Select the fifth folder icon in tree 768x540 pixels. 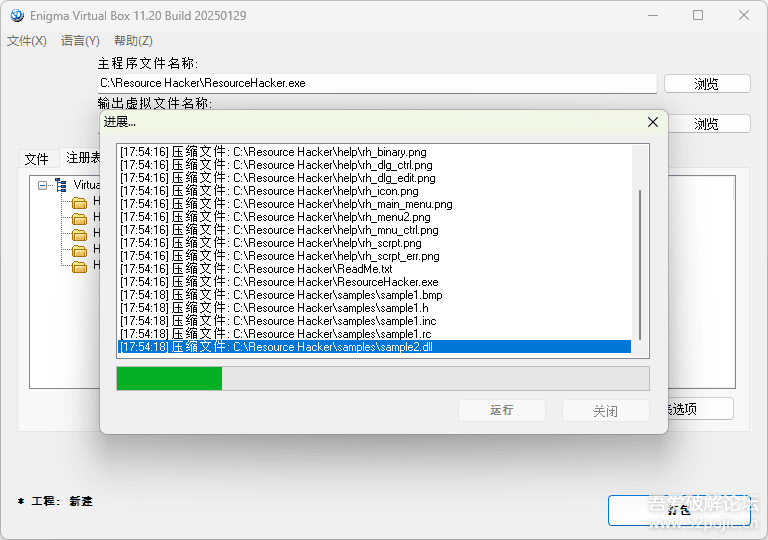79,267
